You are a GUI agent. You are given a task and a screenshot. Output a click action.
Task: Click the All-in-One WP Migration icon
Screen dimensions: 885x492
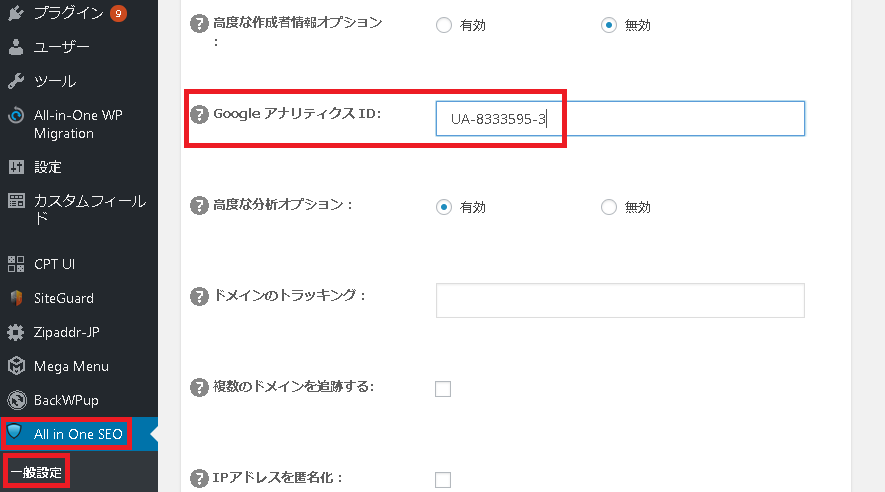(x=16, y=115)
